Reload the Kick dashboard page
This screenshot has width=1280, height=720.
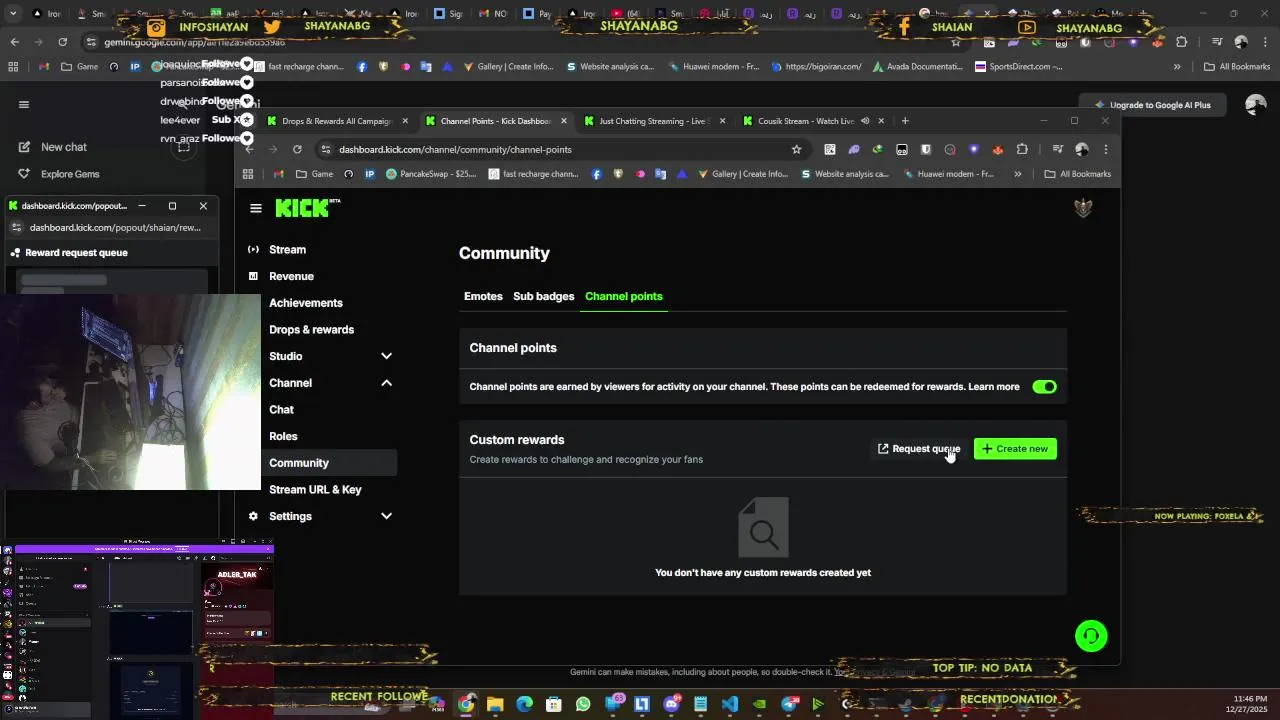click(x=297, y=149)
